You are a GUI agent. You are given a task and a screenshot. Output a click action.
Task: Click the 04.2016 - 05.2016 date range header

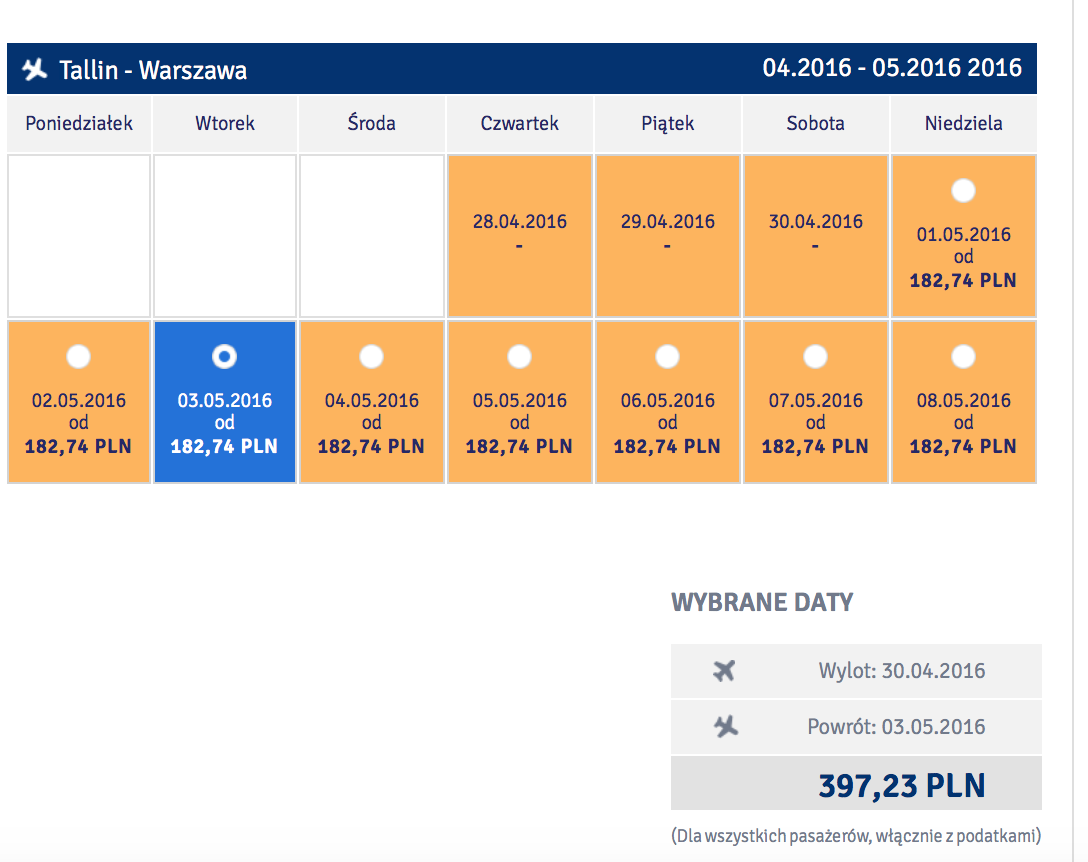click(892, 68)
